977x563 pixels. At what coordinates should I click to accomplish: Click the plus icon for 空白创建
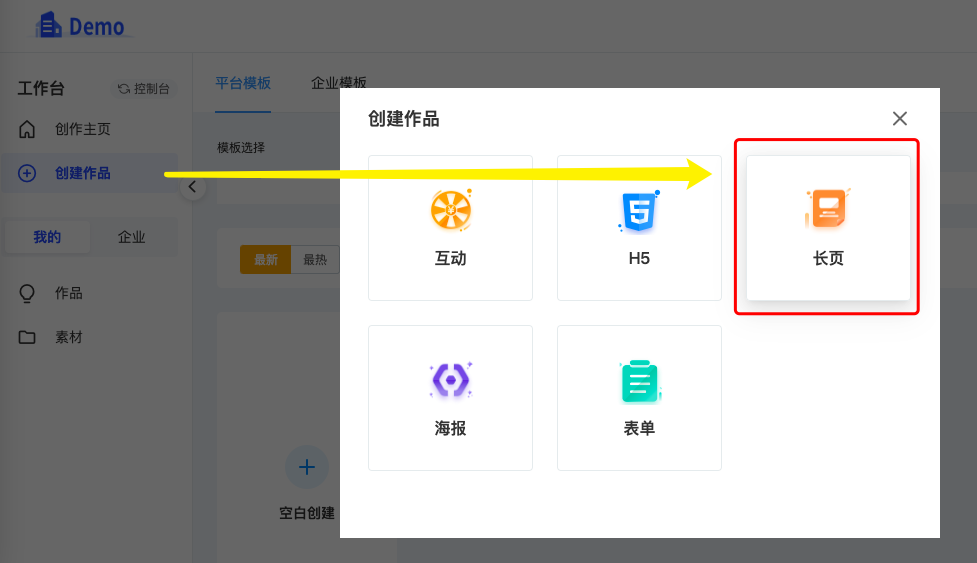[307, 467]
